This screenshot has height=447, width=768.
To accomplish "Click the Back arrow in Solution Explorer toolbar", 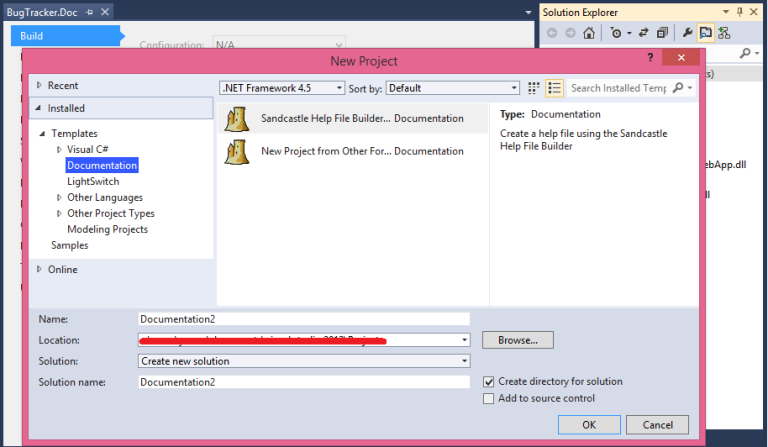I will (x=552, y=33).
